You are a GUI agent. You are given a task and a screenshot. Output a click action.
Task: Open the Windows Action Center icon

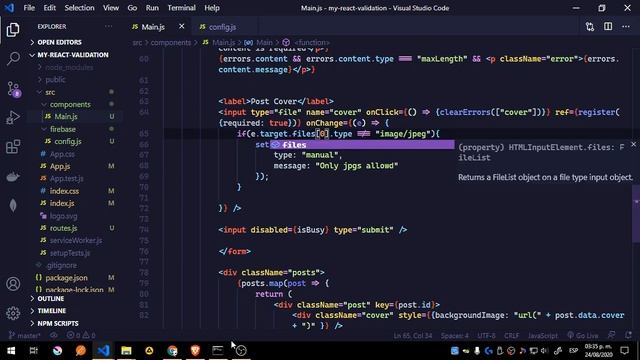point(624,351)
